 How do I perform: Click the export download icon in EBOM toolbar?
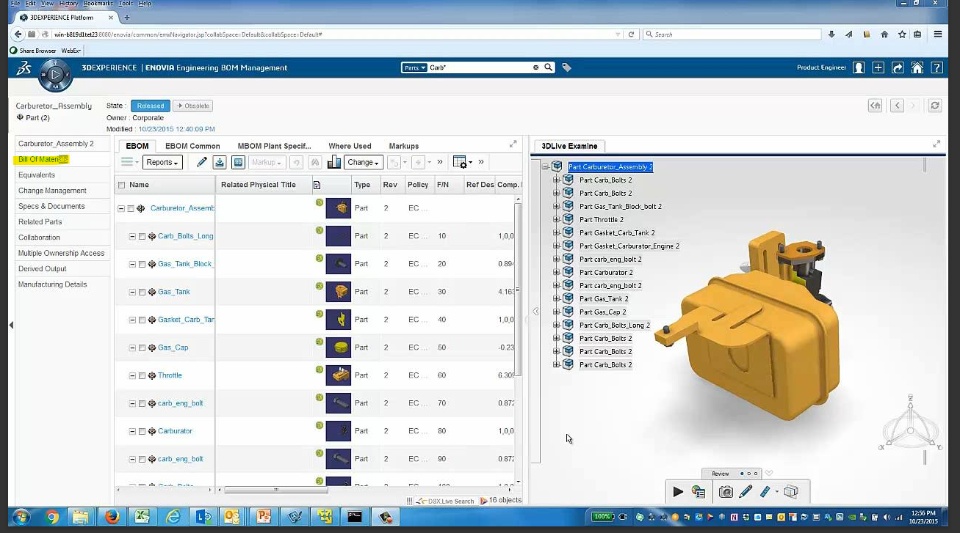[x=219, y=162]
